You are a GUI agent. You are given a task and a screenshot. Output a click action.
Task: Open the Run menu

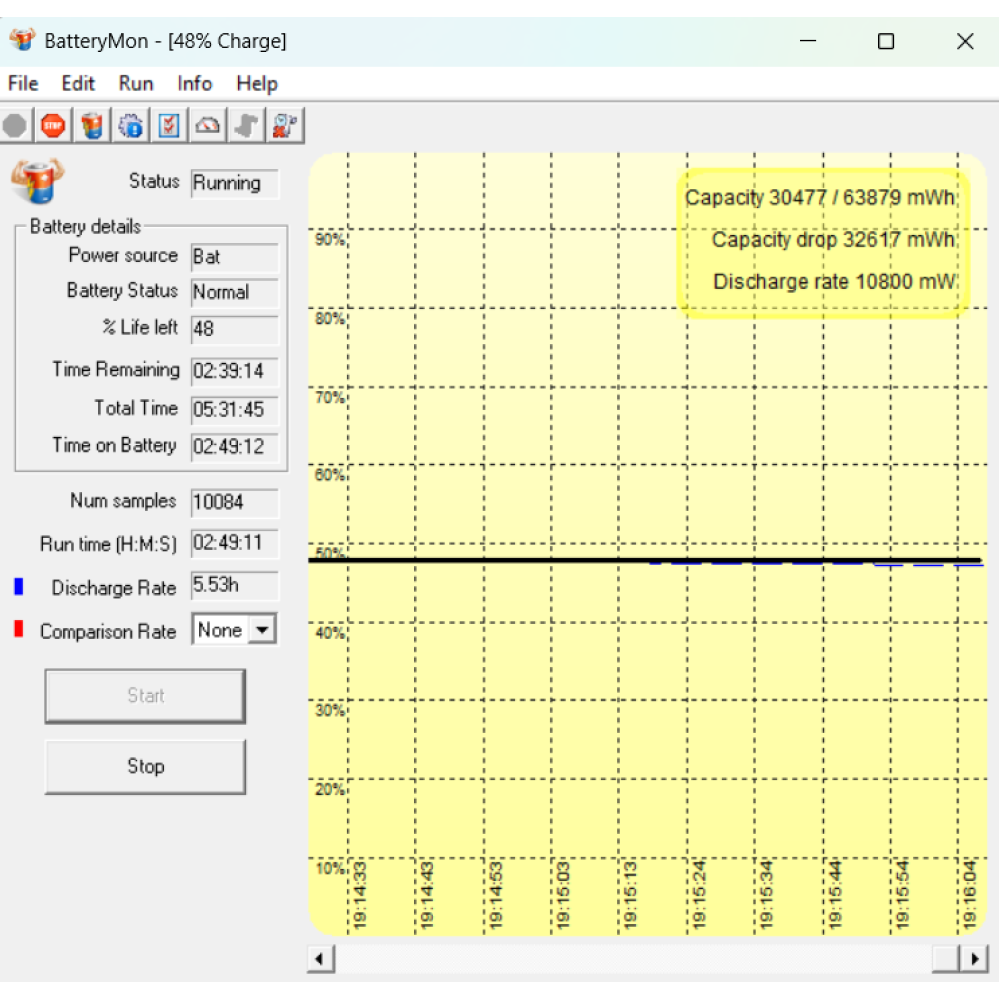click(x=136, y=84)
